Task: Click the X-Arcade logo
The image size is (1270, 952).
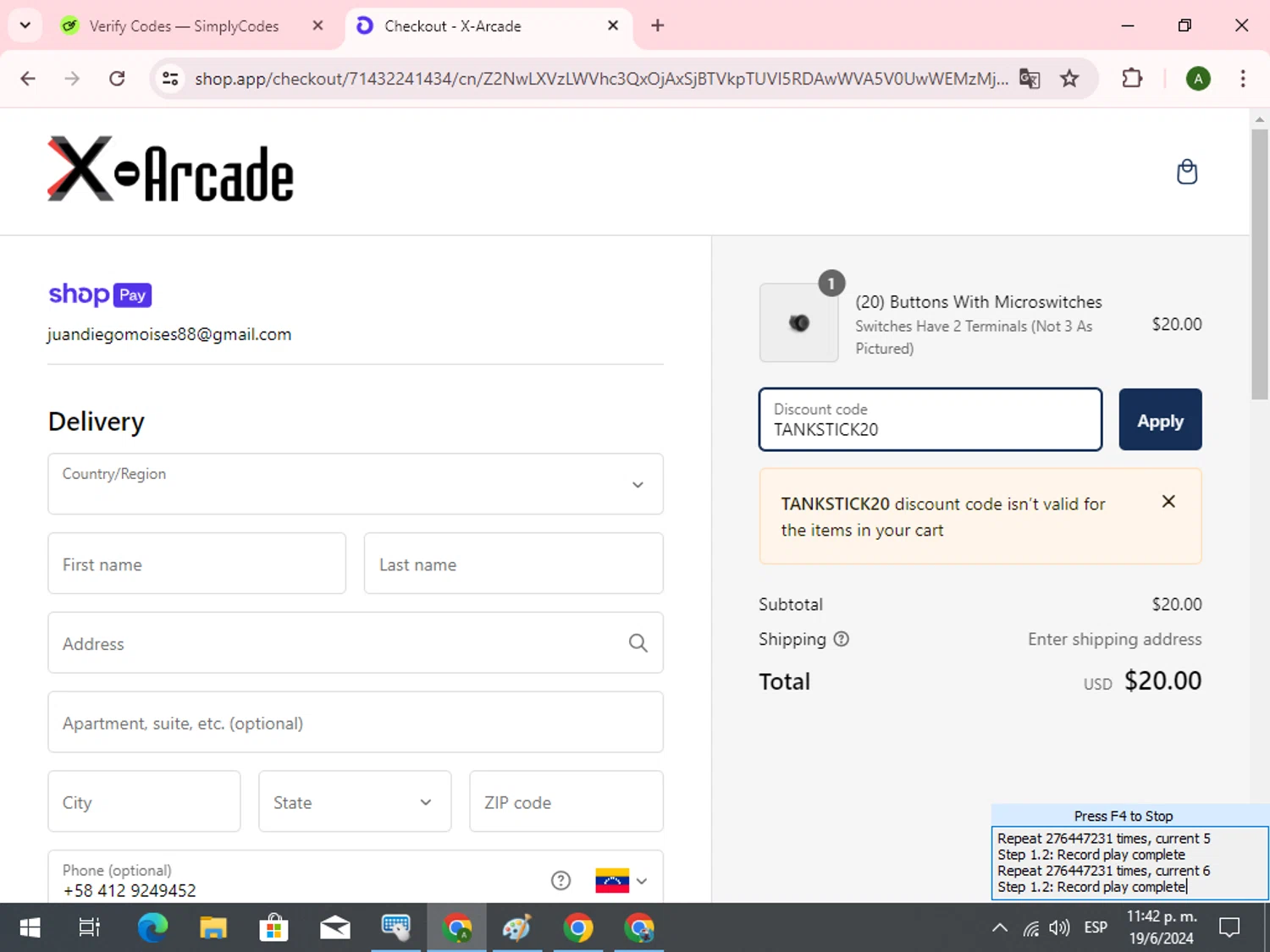Action: (x=170, y=169)
